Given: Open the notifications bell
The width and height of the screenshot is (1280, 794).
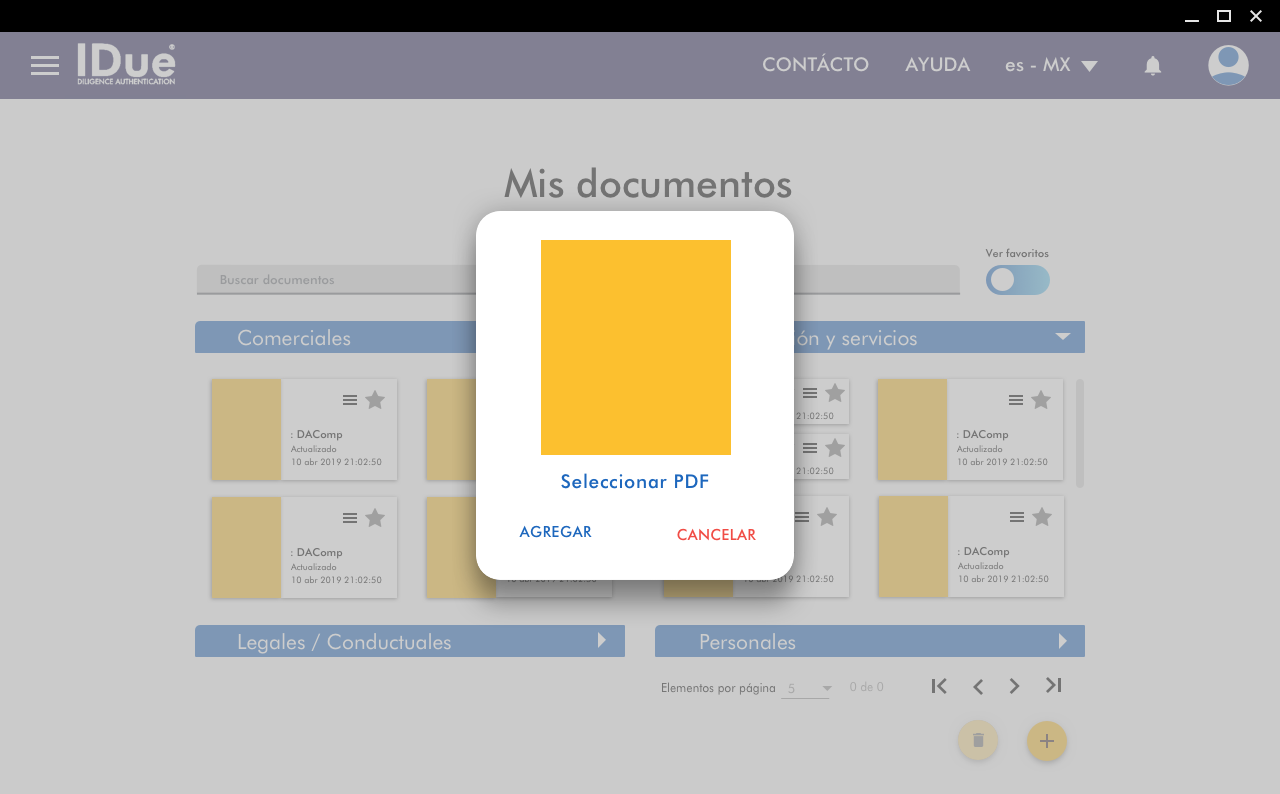Looking at the screenshot, I should pos(1153,66).
